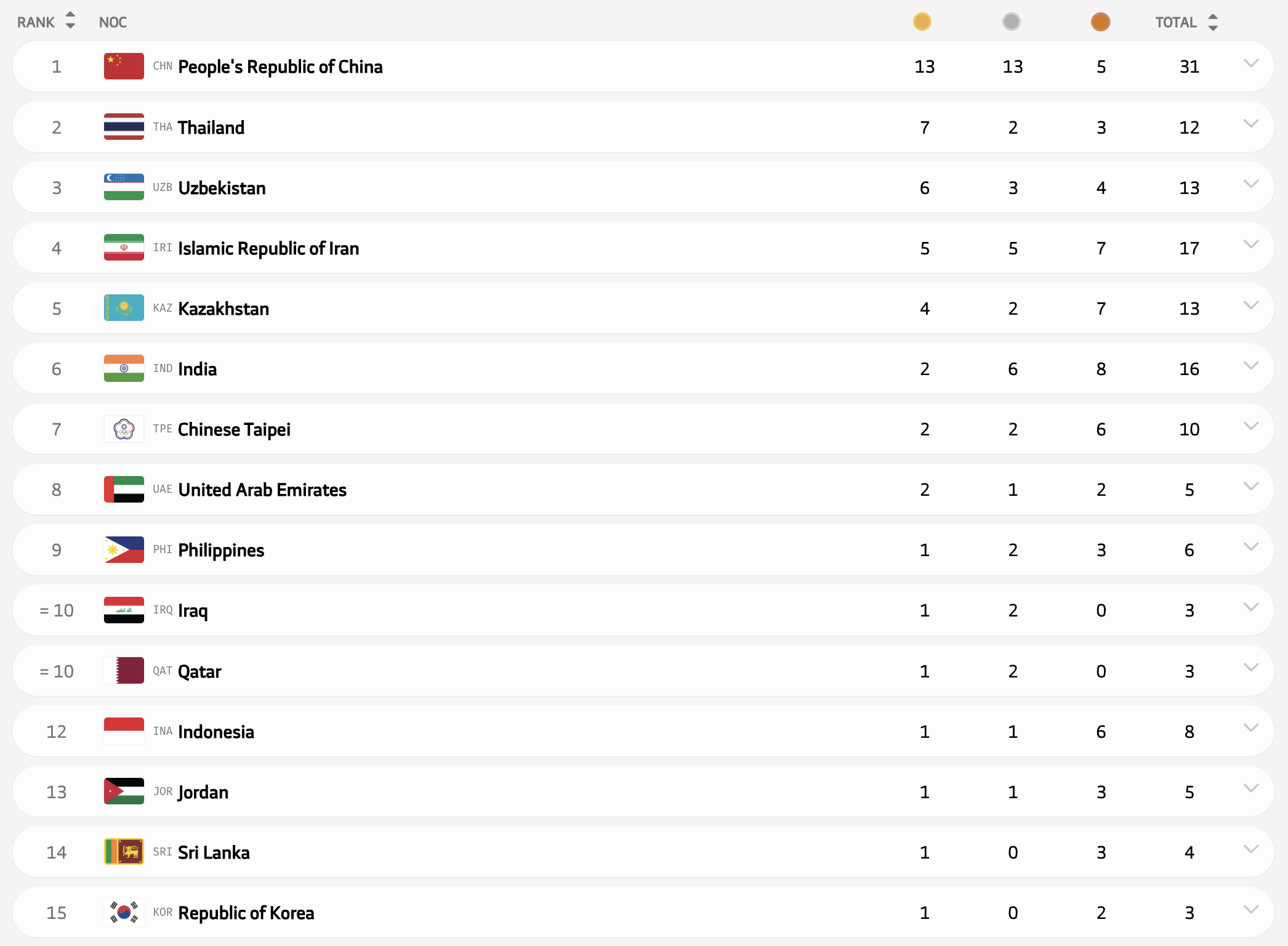
Task: Expand the Jordan row details chevron
Action: coord(1250,788)
